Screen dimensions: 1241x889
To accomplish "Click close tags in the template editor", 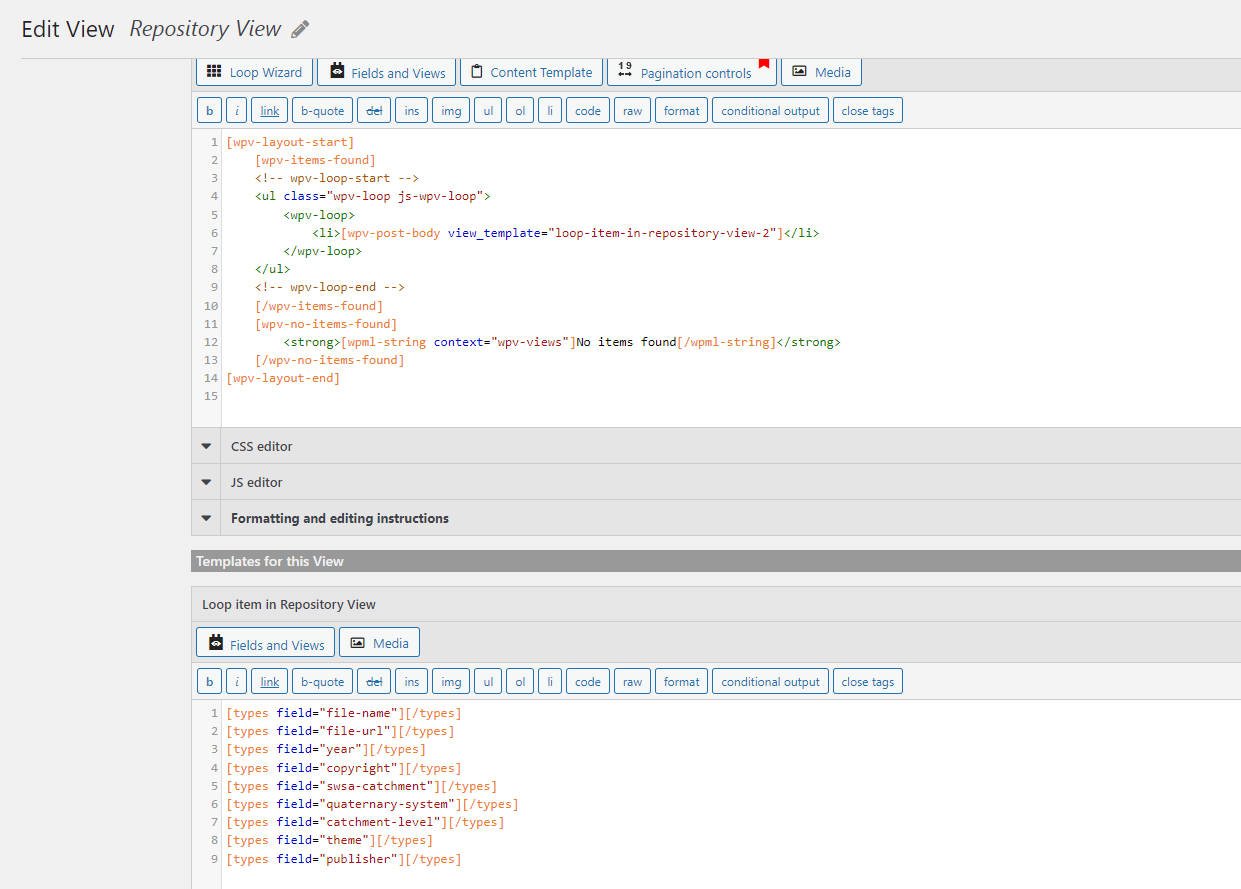I will click(868, 682).
